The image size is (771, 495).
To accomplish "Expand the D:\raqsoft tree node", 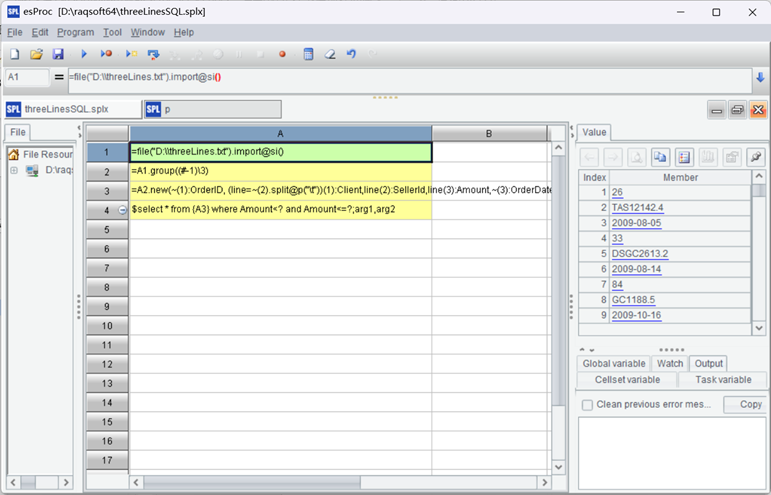I will tap(14, 171).
